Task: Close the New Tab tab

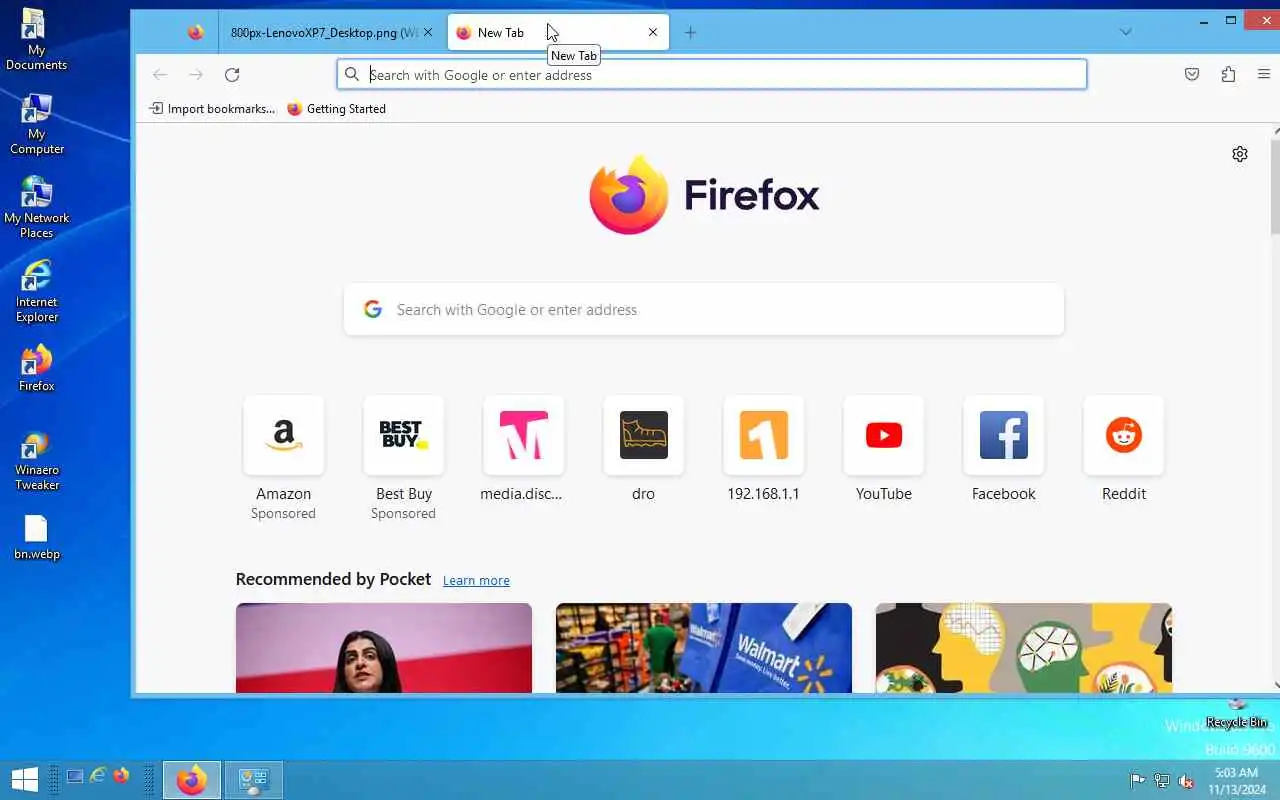Action: (x=653, y=32)
